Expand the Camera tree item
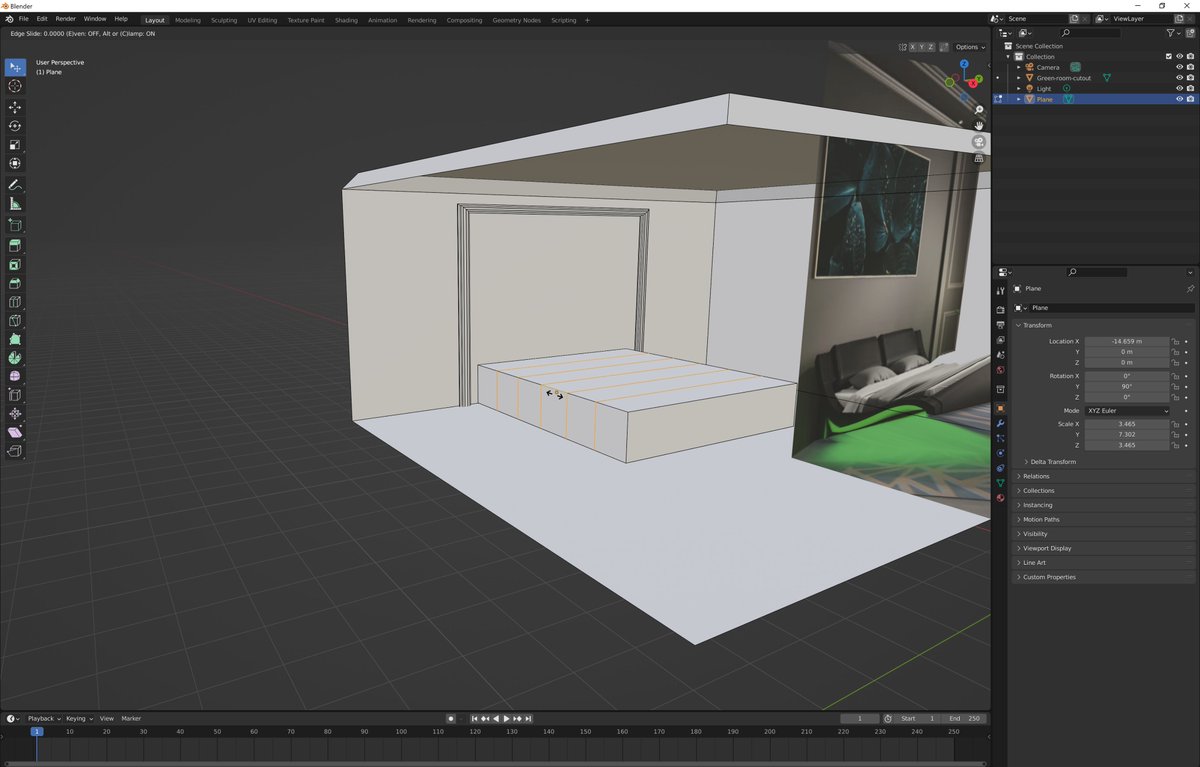Screen dimensions: 1200x767 click(x=1019, y=67)
